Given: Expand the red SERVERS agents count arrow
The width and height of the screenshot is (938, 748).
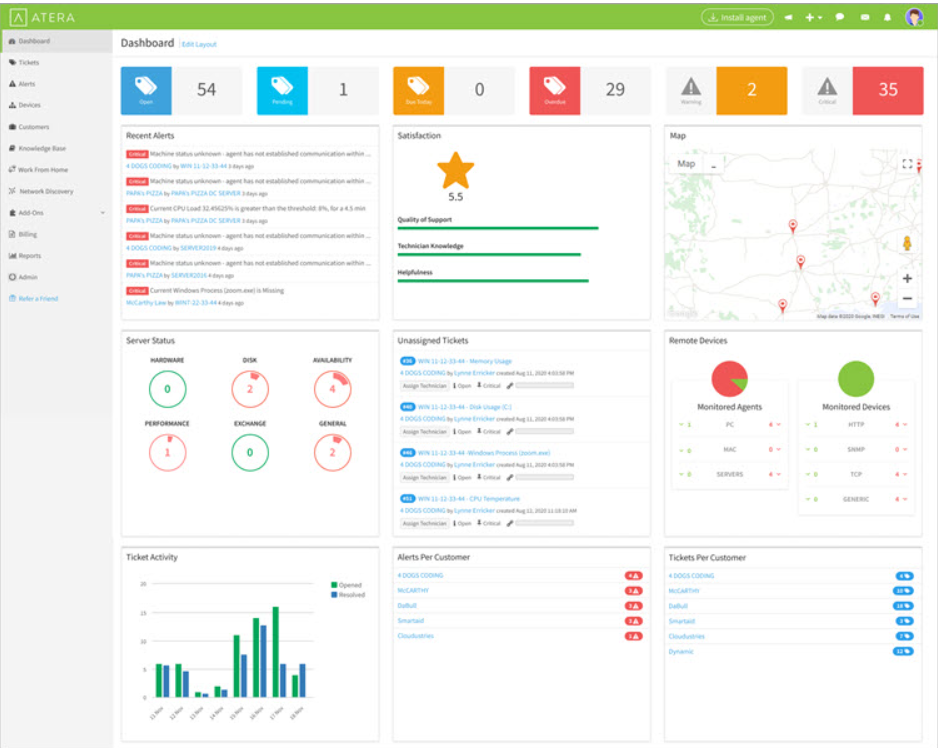Looking at the screenshot, I should pyautogui.click(x=779, y=475).
